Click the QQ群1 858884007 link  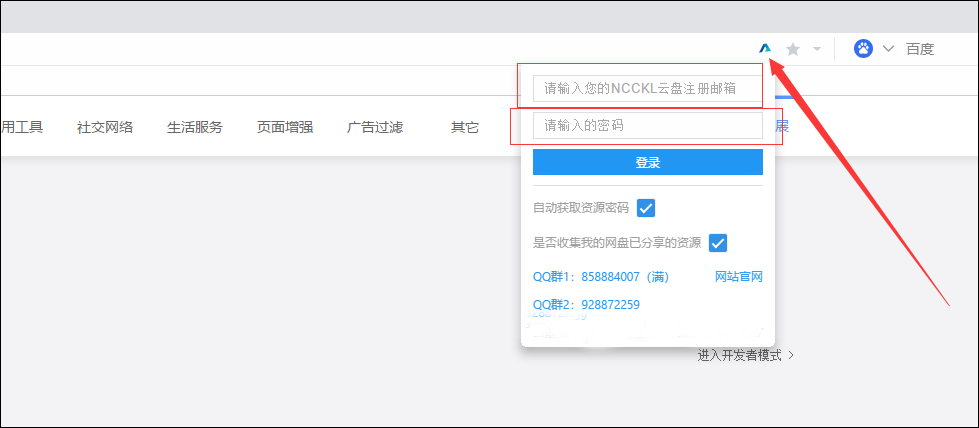click(x=599, y=277)
